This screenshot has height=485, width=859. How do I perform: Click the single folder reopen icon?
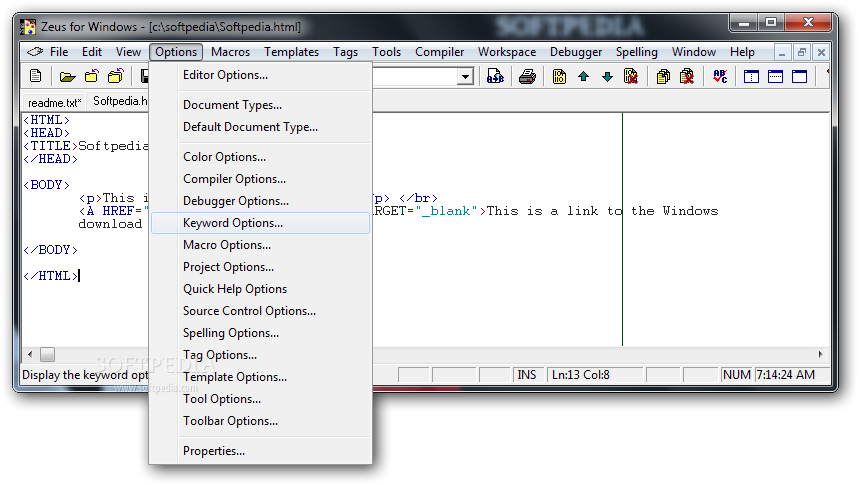(91, 76)
